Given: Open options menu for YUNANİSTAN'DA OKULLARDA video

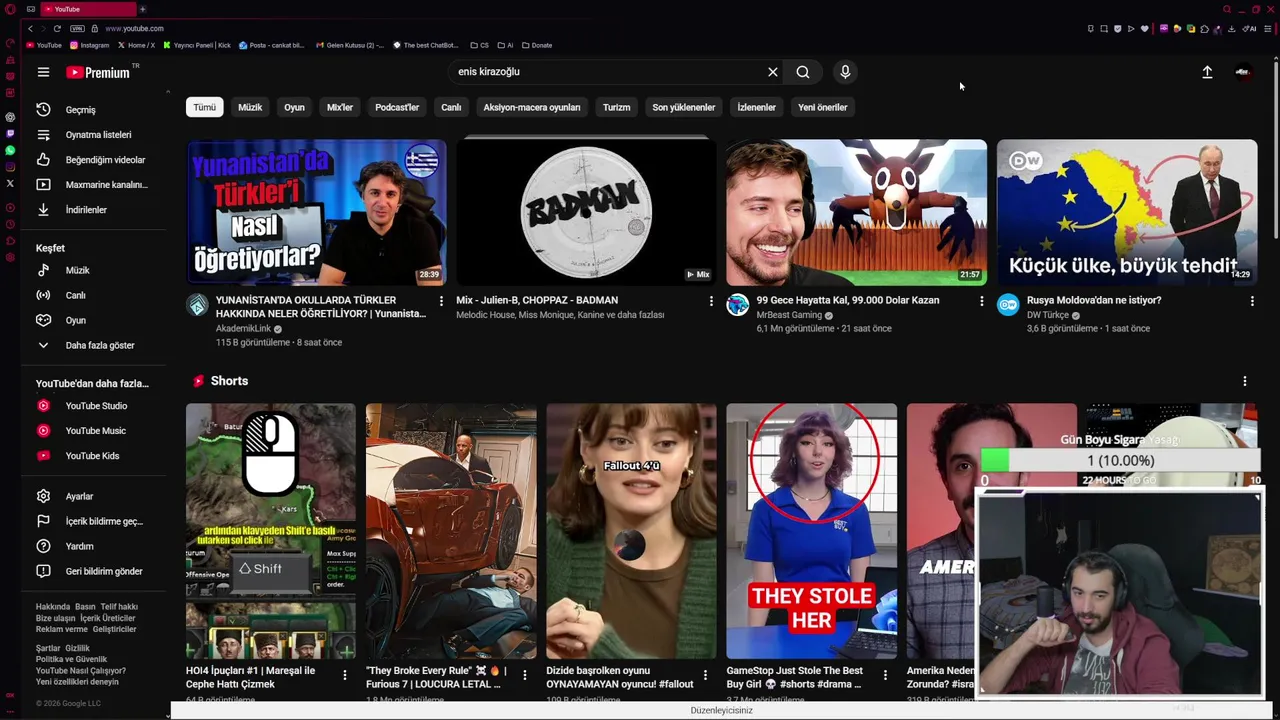Looking at the screenshot, I should click(x=441, y=301).
